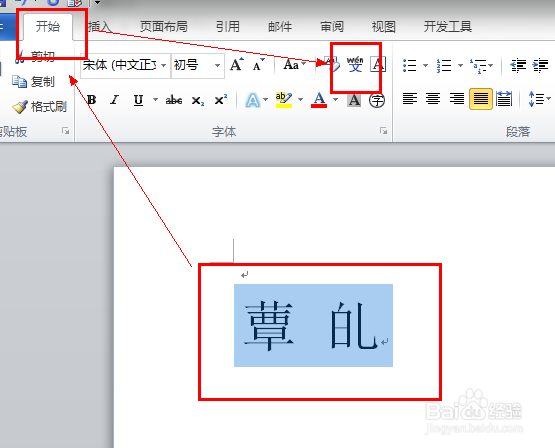
Task: Switch to the 审阅 tab
Action: (x=332, y=27)
